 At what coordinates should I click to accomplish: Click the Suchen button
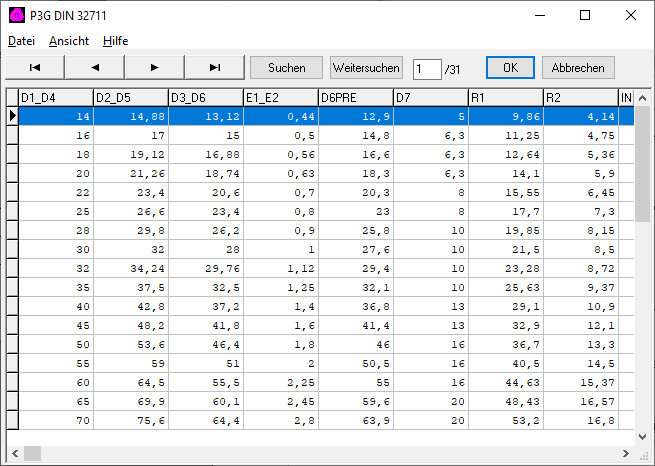286,68
